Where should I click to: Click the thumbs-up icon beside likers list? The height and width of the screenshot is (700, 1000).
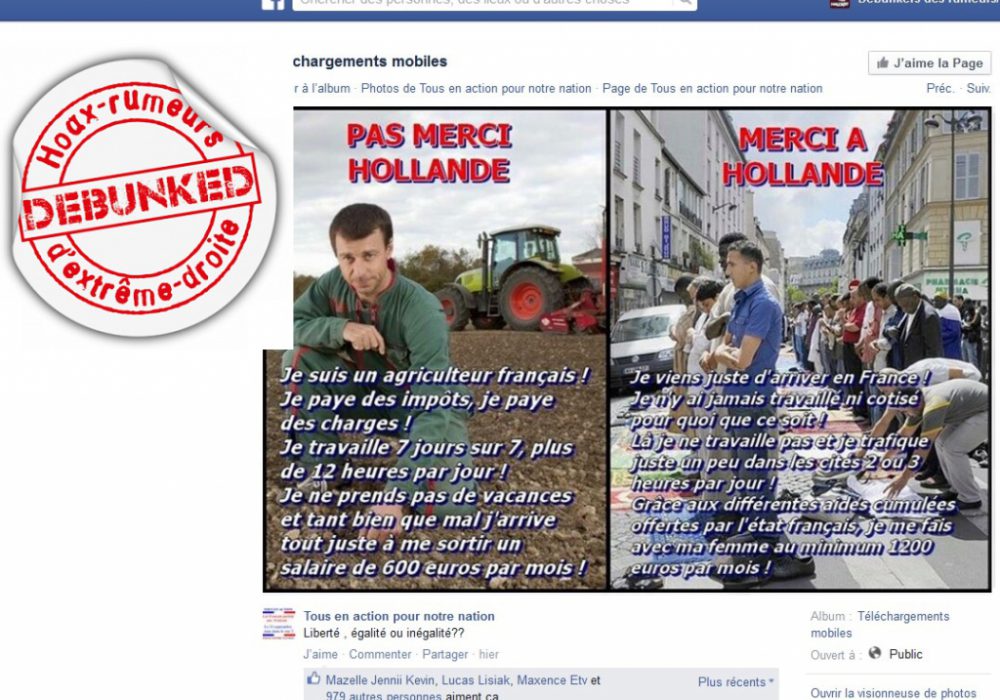(313, 678)
